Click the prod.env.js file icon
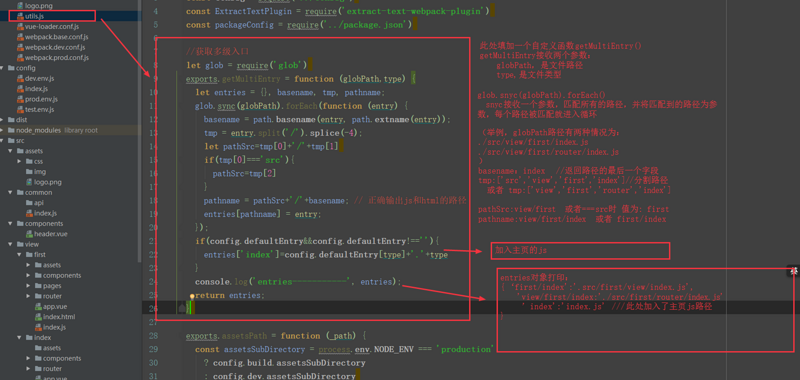Screen dimensions: 800x380 (x=20, y=99)
